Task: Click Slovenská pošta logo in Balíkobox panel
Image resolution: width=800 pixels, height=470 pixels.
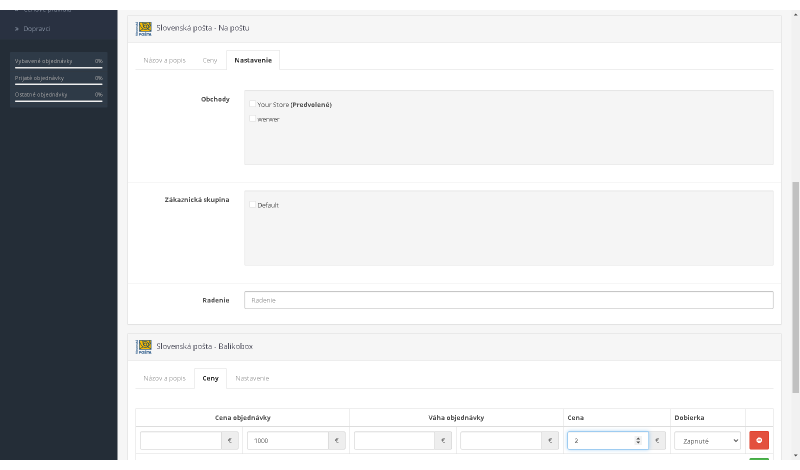Action: click(144, 346)
